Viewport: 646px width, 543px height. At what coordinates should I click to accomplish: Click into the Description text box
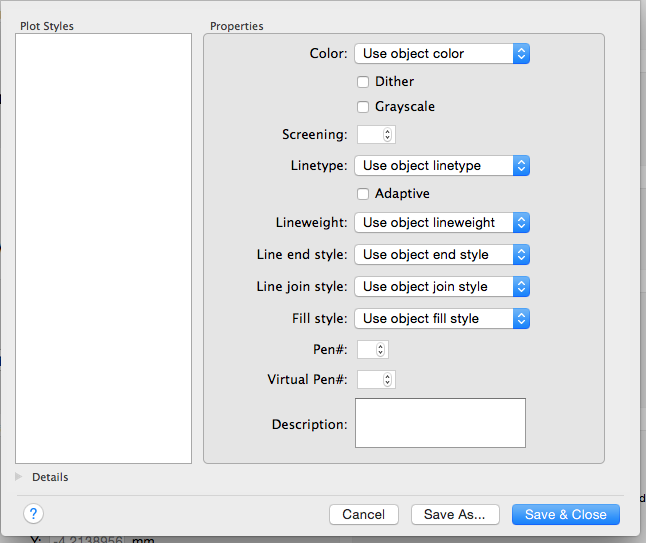click(440, 423)
